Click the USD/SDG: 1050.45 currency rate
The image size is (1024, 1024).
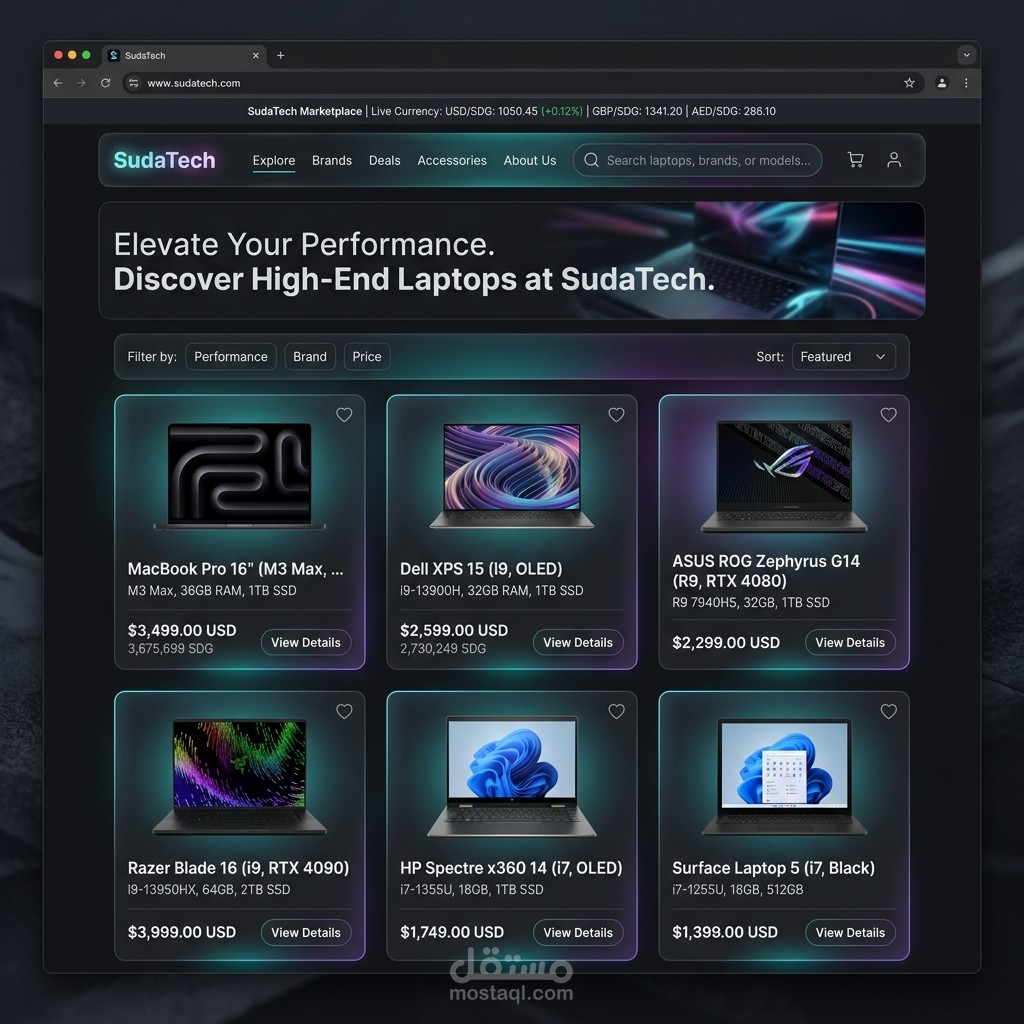click(x=491, y=111)
